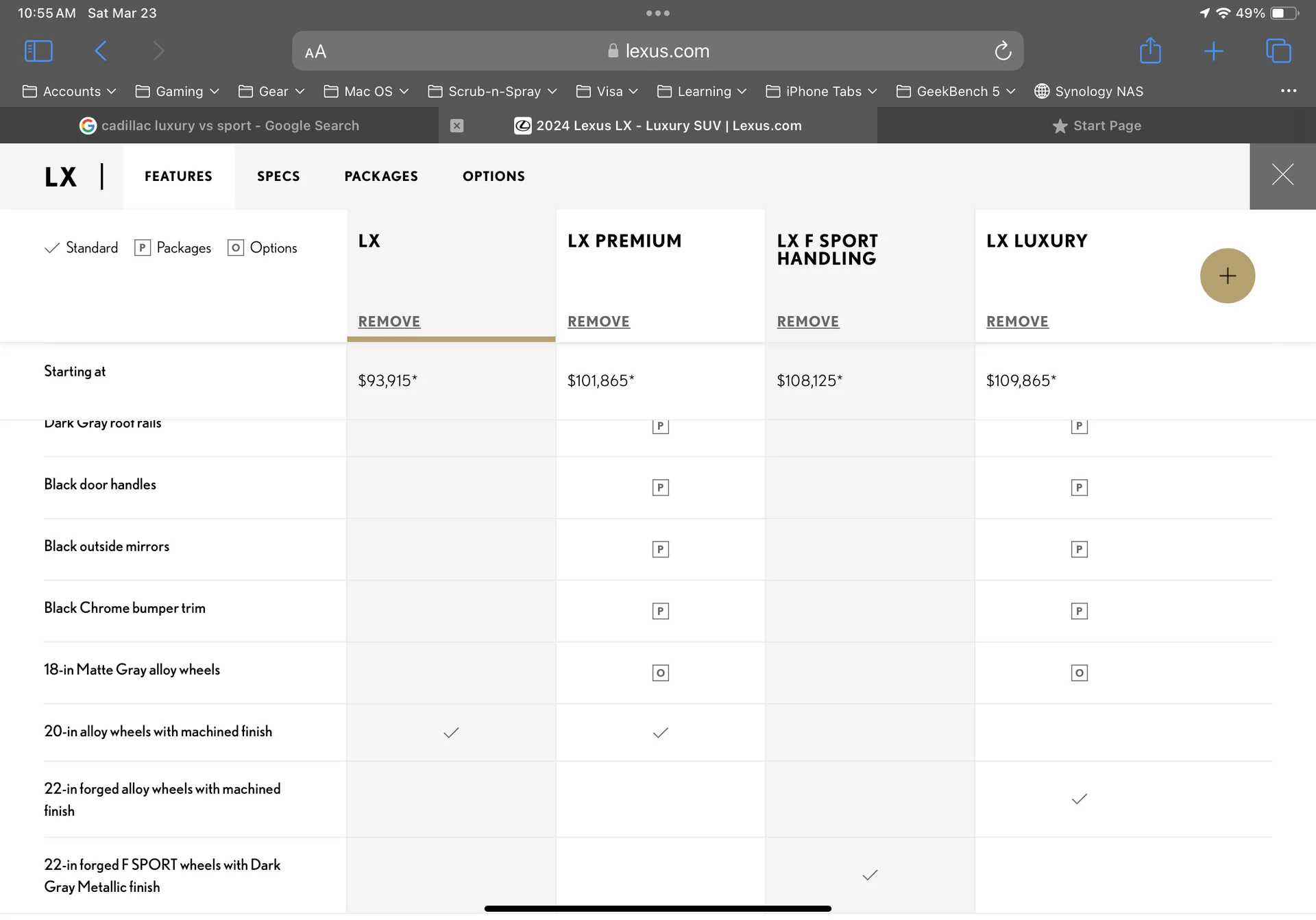Tap the "18-in Matte Gray alloy wheels" label

click(x=132, y=670)
